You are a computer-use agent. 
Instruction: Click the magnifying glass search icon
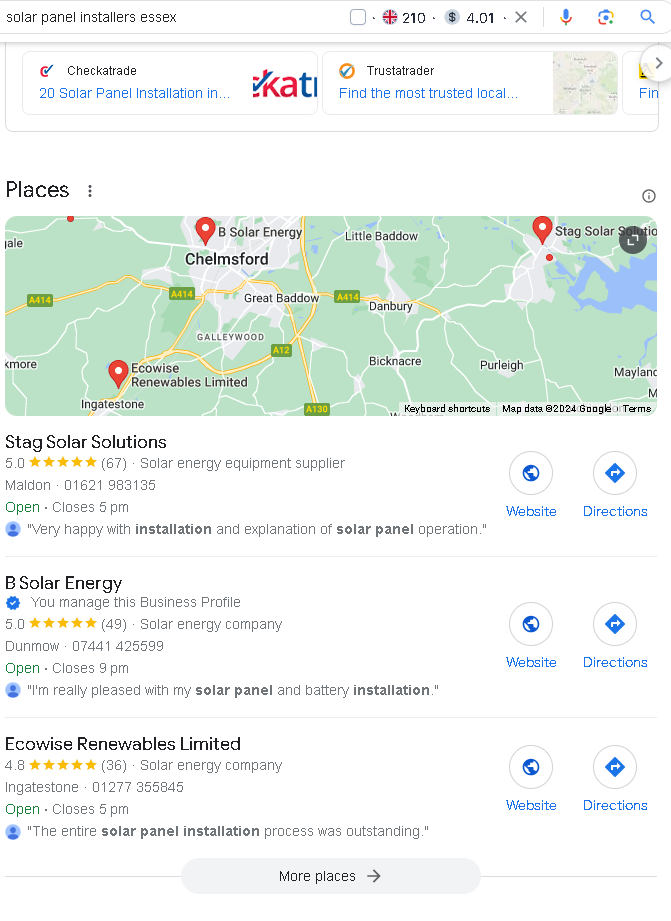(x=647, y=17)
